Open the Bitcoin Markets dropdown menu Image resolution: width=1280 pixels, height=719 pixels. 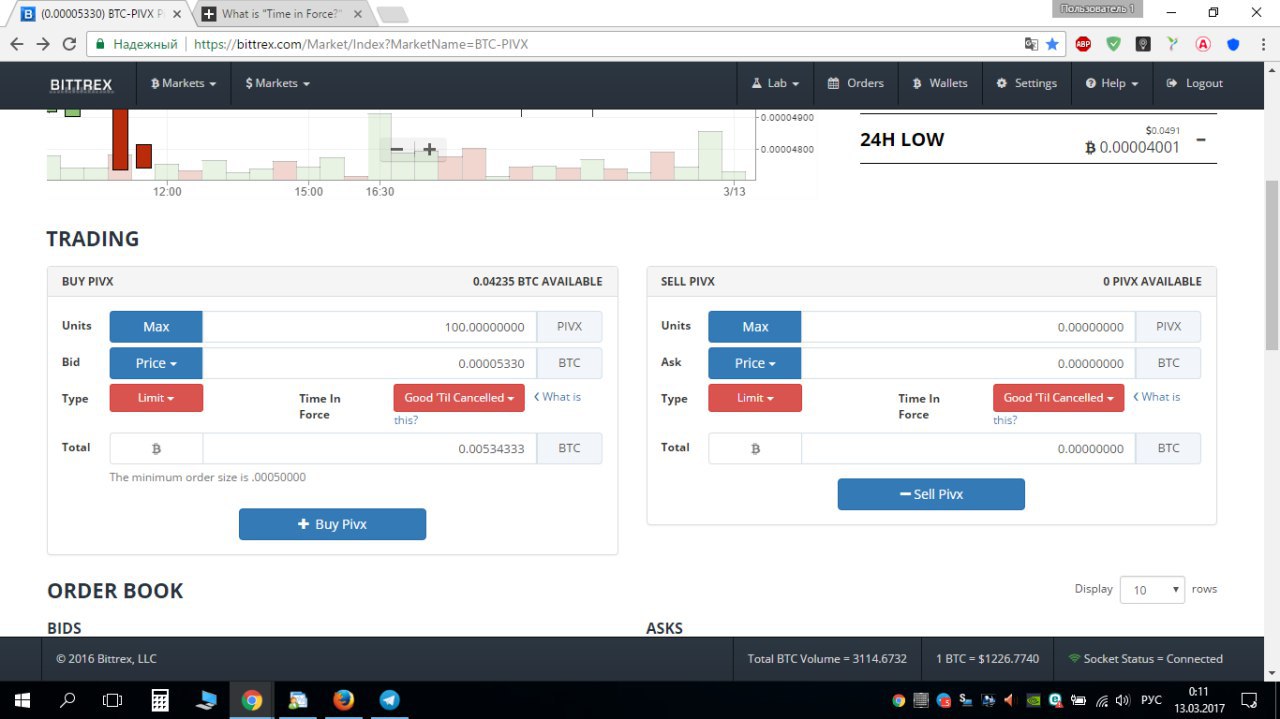(183, 84)
